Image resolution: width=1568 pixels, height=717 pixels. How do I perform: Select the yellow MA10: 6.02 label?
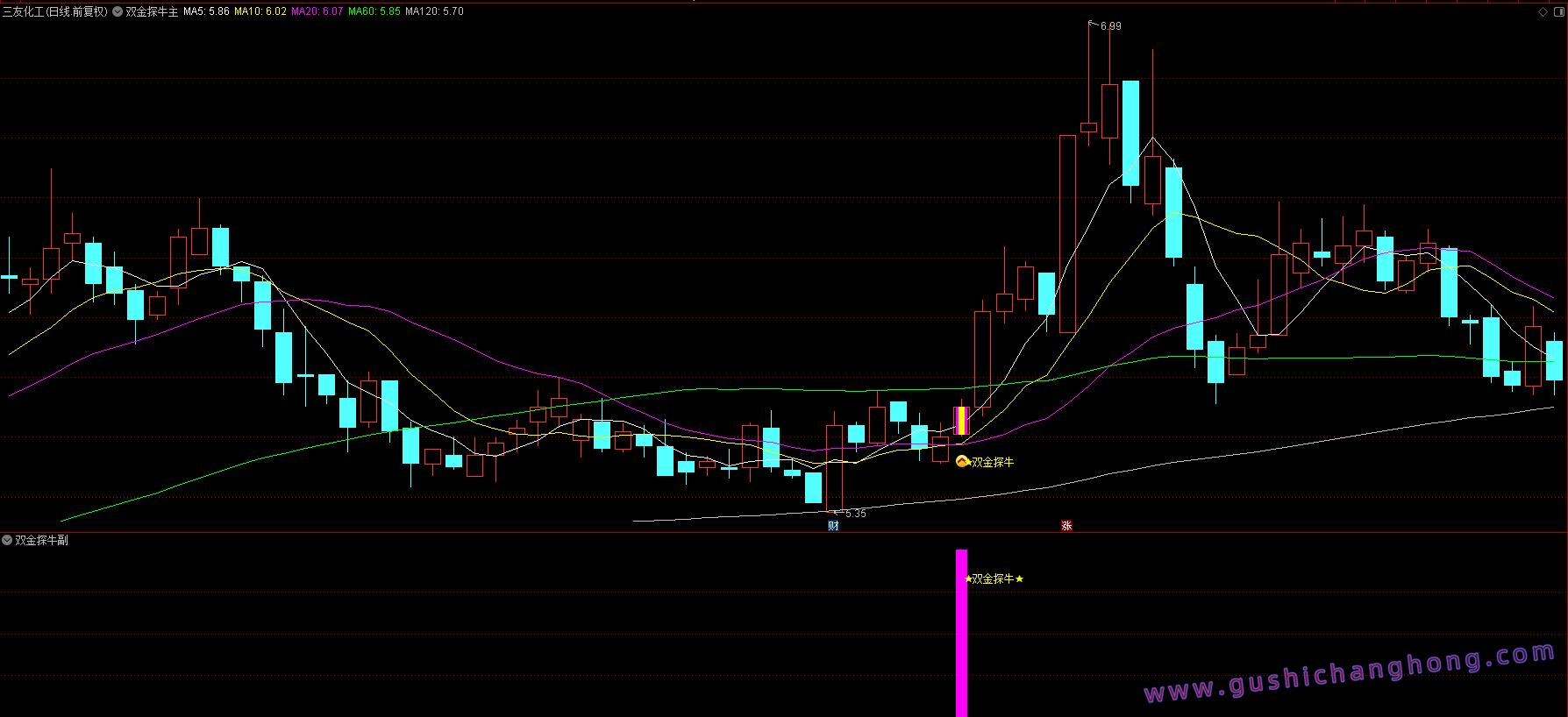coord(260,11)
